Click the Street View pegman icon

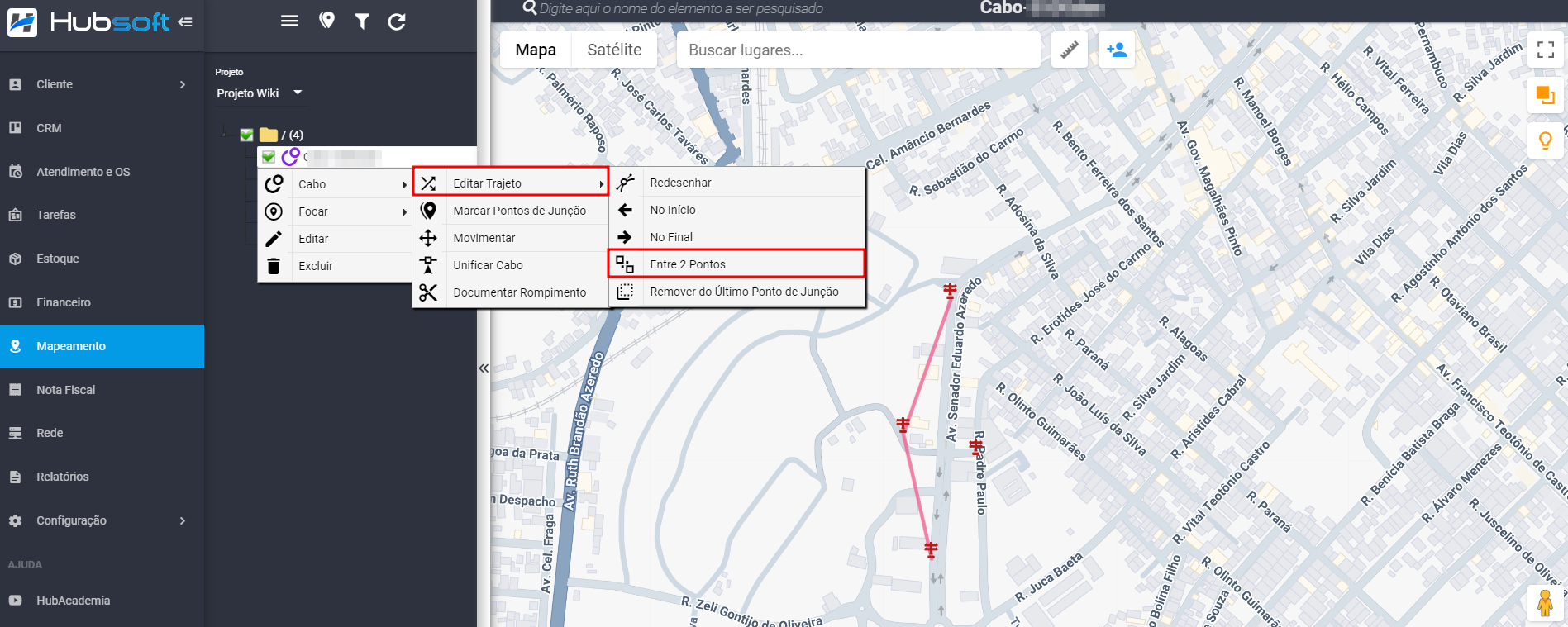click(x=1545, y=603)
